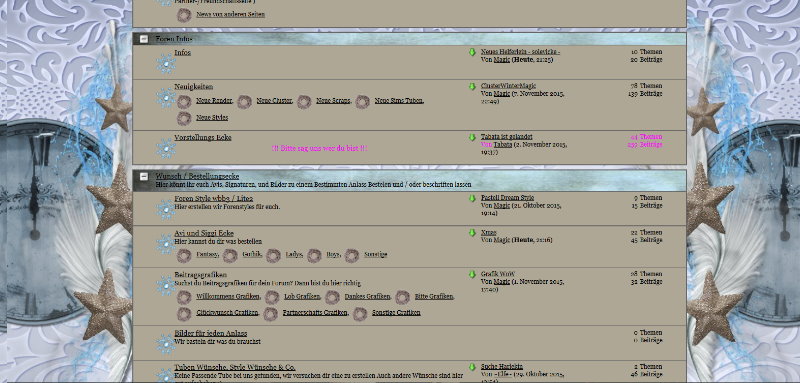This screenshot has width=800, height=383.
Task: Open Lob Grafiken subforum
Action: point(302,296)
